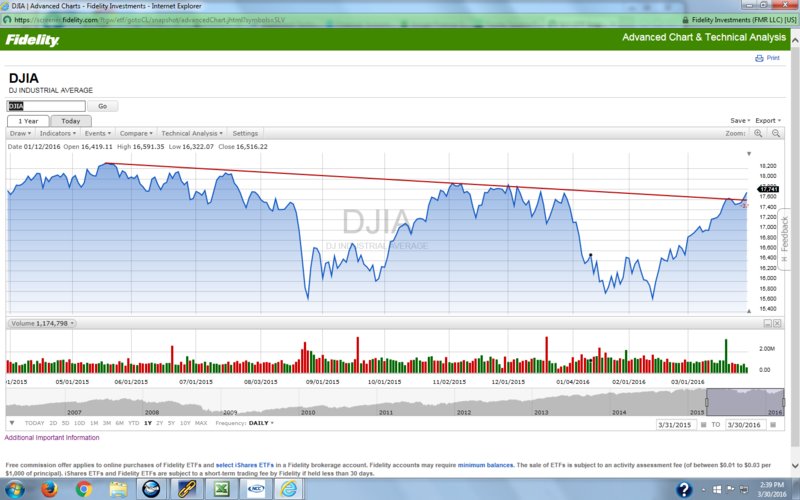Click the up triangle below price axis
Image resolution: width=800 pixels, height=500 pixels.
coord(749,311)
